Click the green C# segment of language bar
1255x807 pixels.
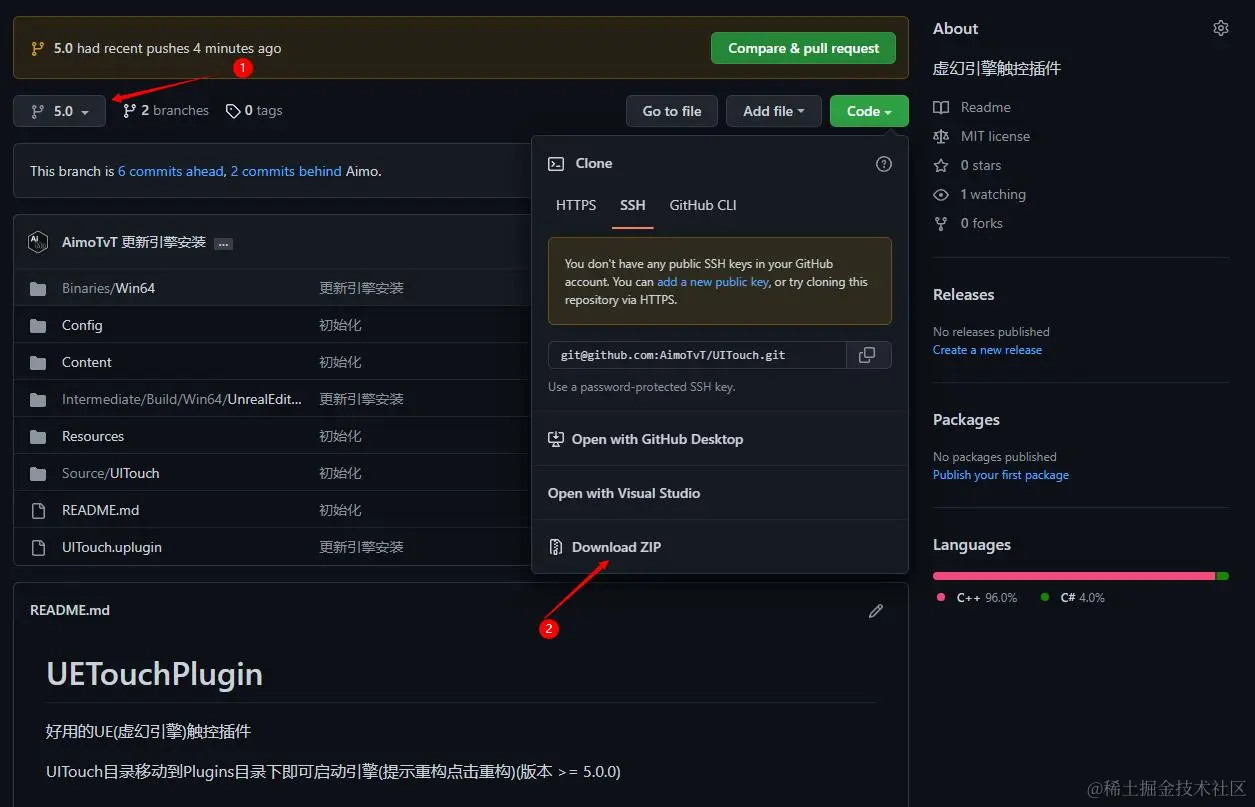(x=1223, y=576)
